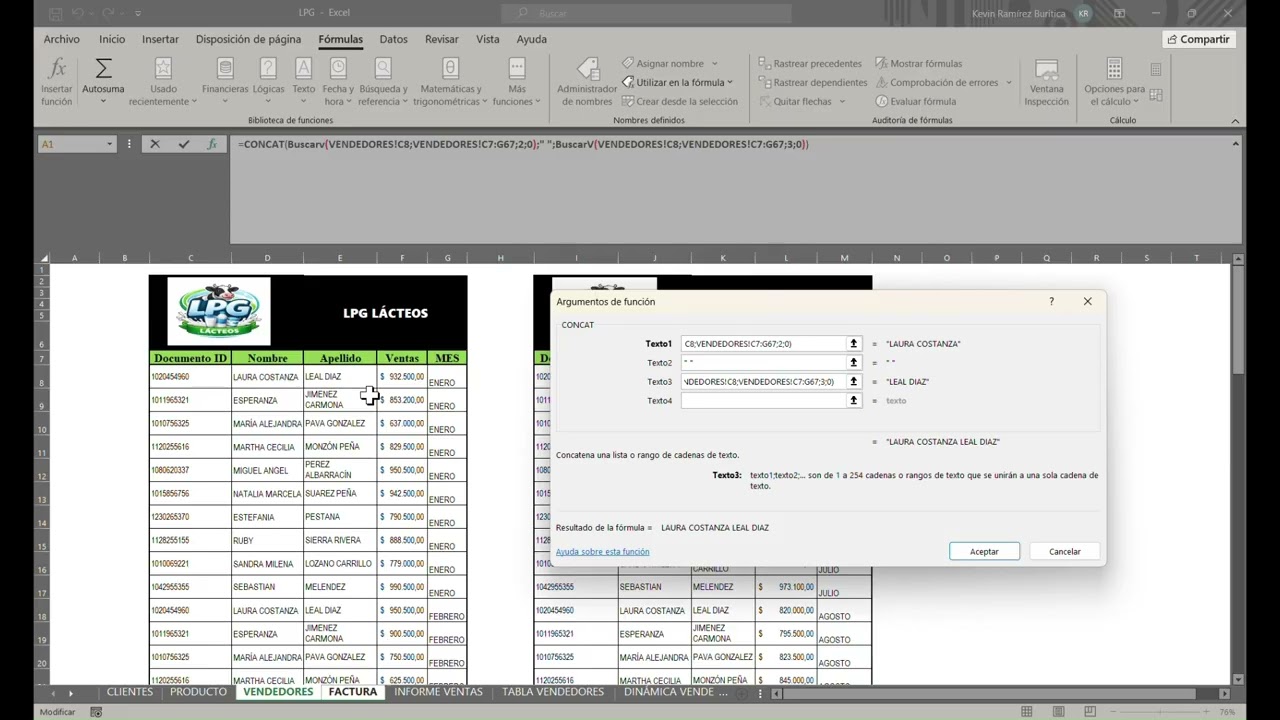Switch to Revisar tab
The width and height of the screenshot is (1280, 720).
pos(441,39)
